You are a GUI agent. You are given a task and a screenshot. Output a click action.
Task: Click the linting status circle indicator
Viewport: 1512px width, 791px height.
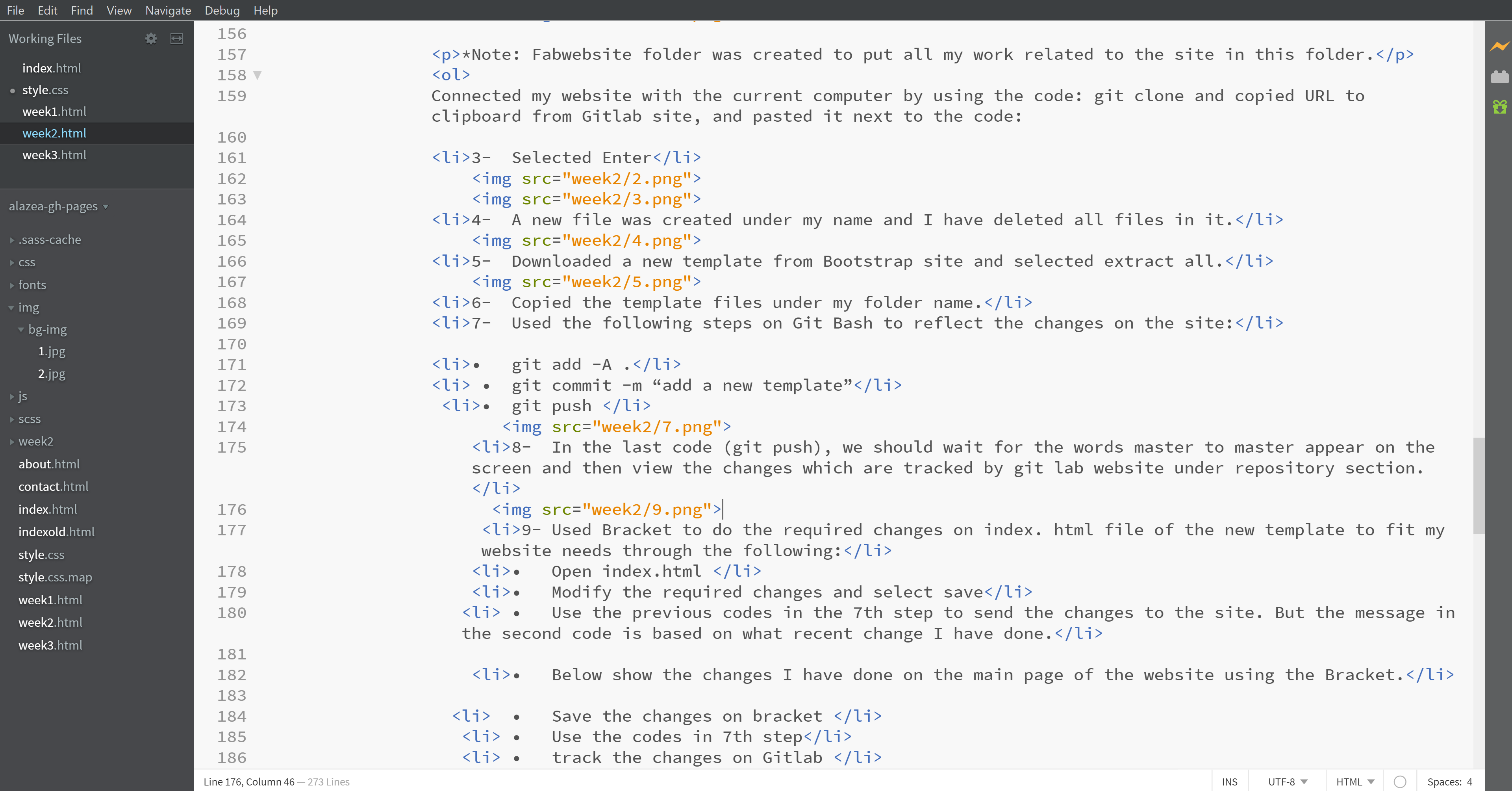pyautogui.click(x=1400, y=782)
